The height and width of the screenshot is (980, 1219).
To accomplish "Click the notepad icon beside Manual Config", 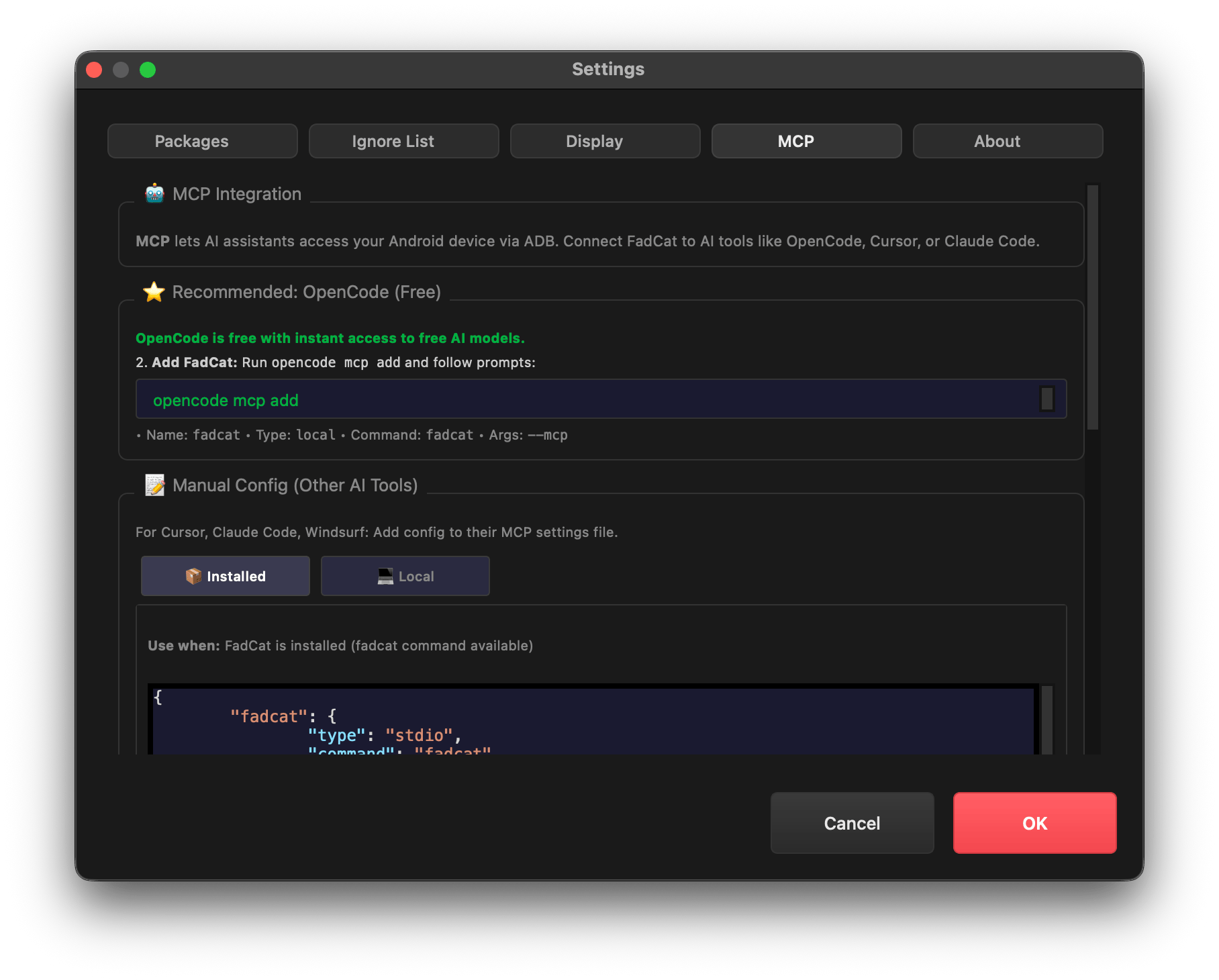I will click(155, 485).
